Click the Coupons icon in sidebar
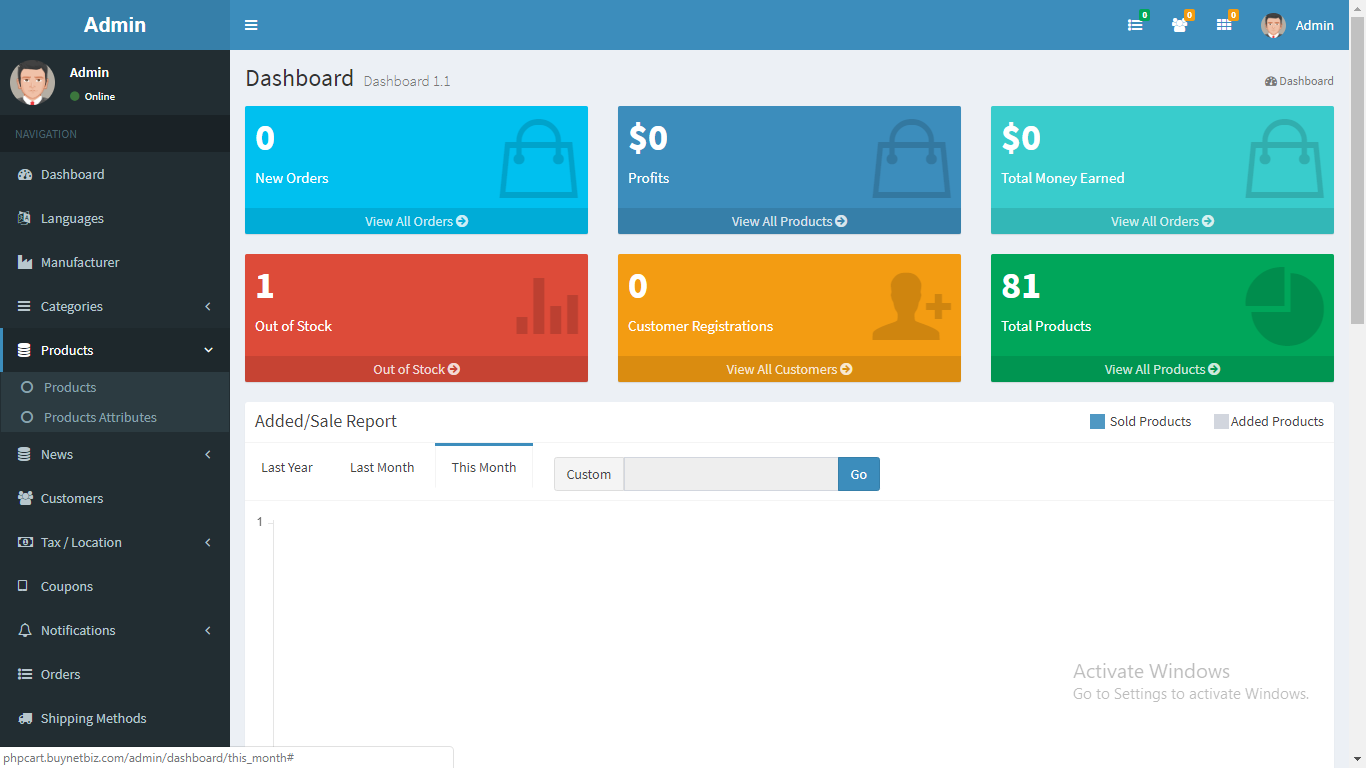The image size is (1366, 768). point(24,586)
